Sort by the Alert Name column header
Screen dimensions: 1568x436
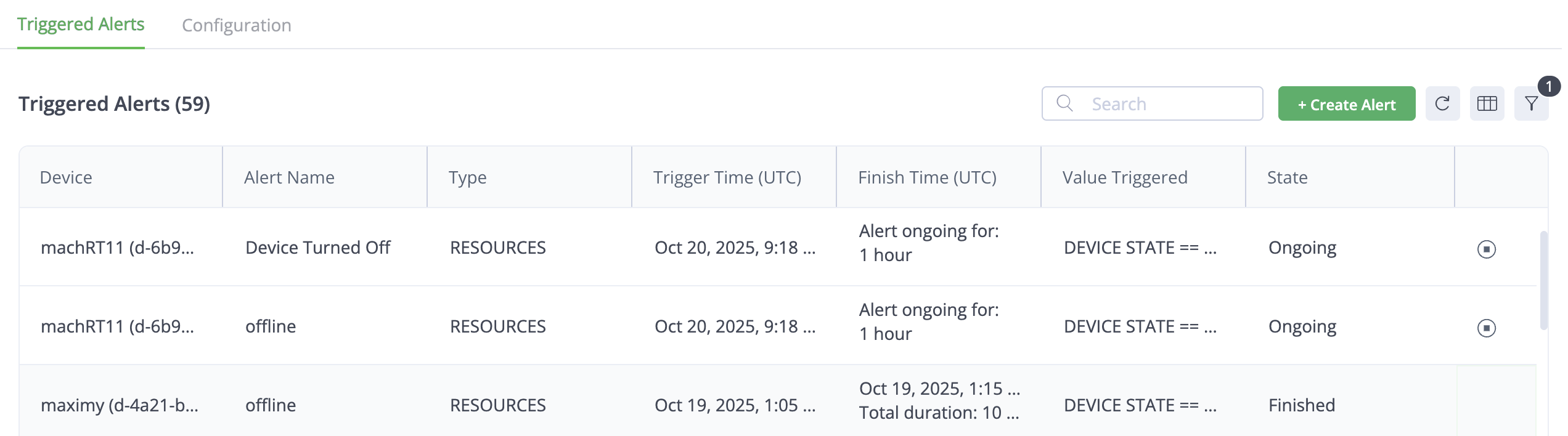(289, 177)
